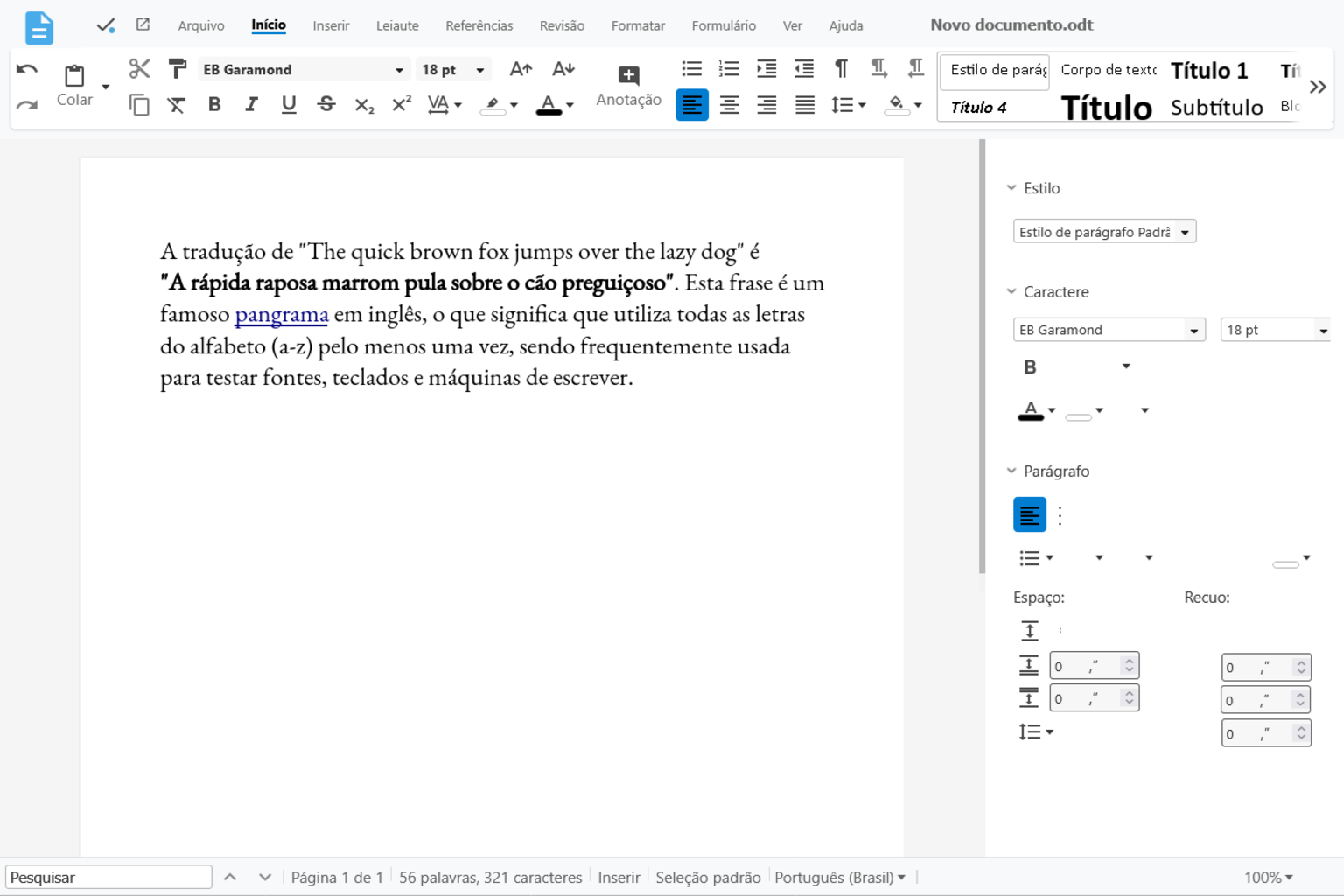Screen dimensions: 1344x896
Task: Expand the document language selector Português (Brasil)
Action: pyautogui.click(x=839, y=877)
